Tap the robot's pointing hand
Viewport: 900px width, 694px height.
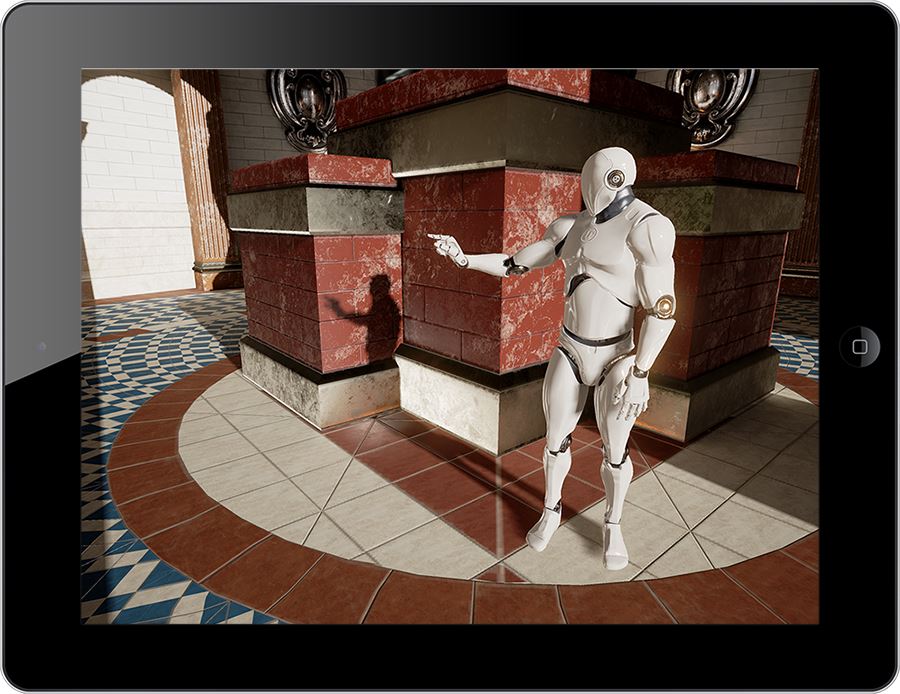pos(447,247)
